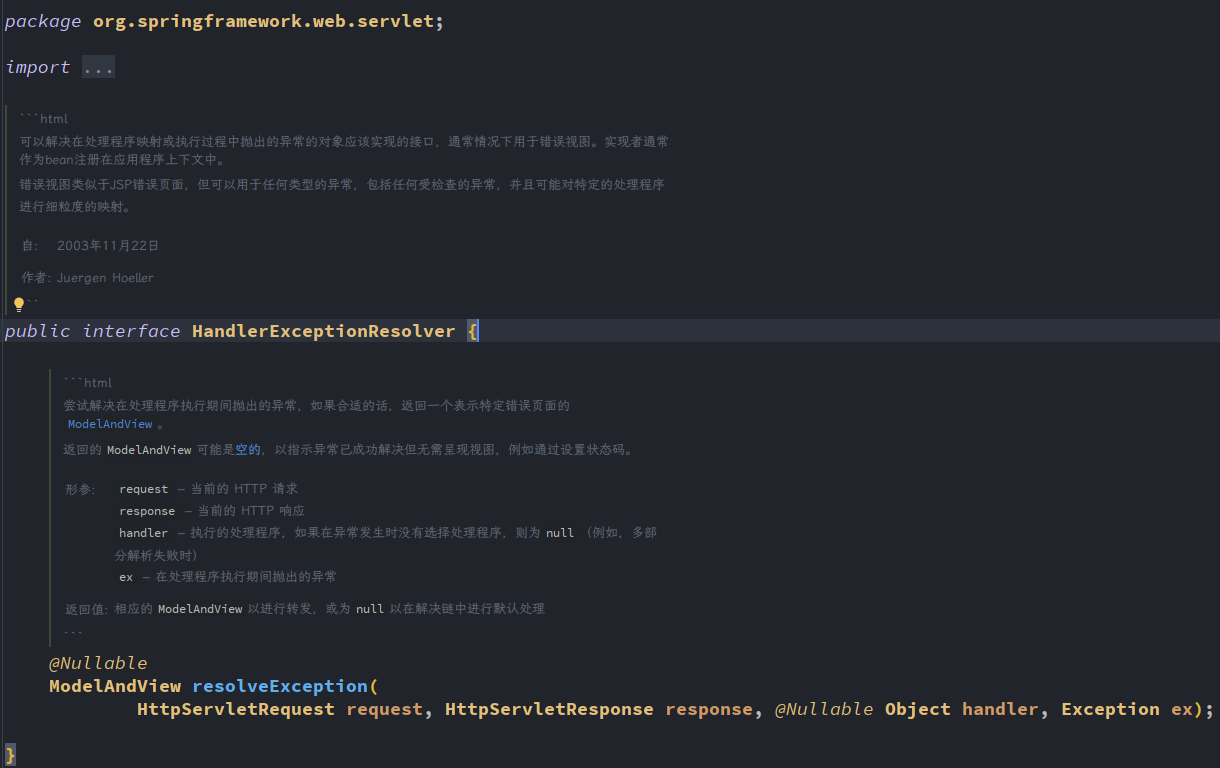The height and width of the screenshot is (768, 1220).
Task: Click the final closing brace of the interface
Action: pos(10,754)
